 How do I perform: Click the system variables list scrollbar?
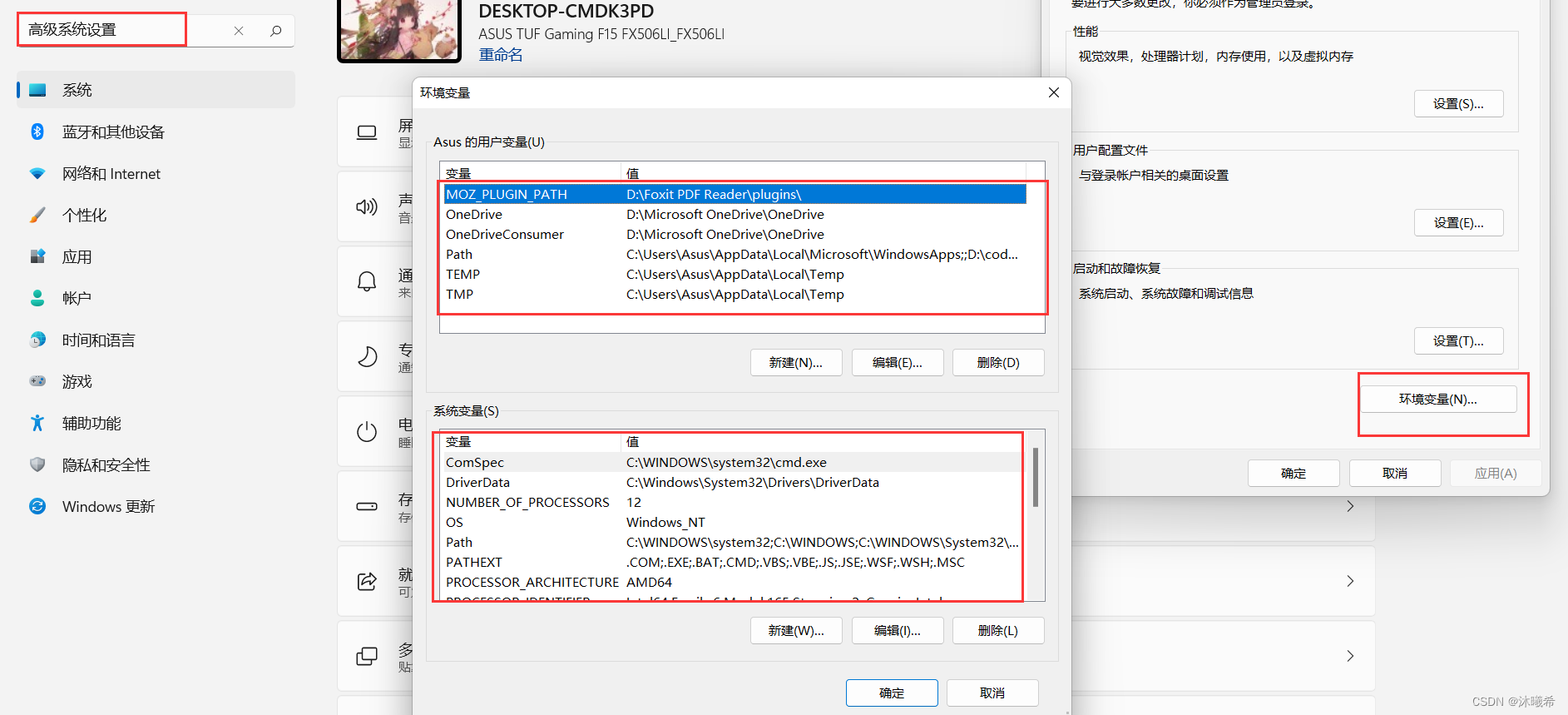point(1036,477)
